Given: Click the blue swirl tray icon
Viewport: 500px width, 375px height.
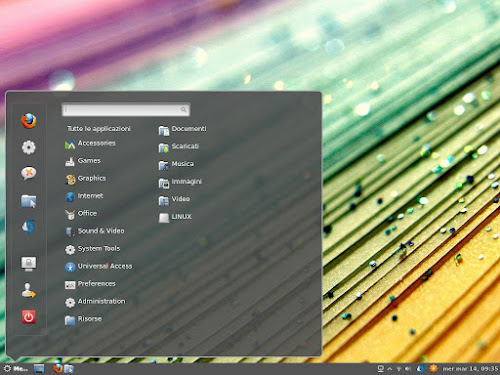Looking at the screenshot, I should 420,368.
